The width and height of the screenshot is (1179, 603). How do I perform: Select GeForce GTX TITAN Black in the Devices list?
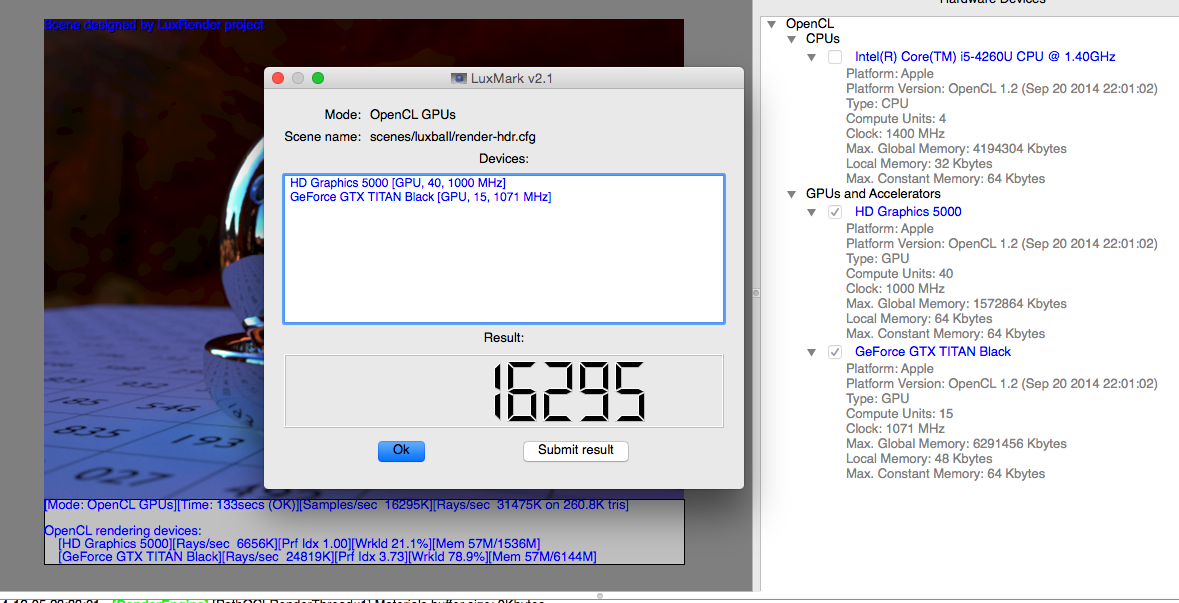[x=420, y=197]
